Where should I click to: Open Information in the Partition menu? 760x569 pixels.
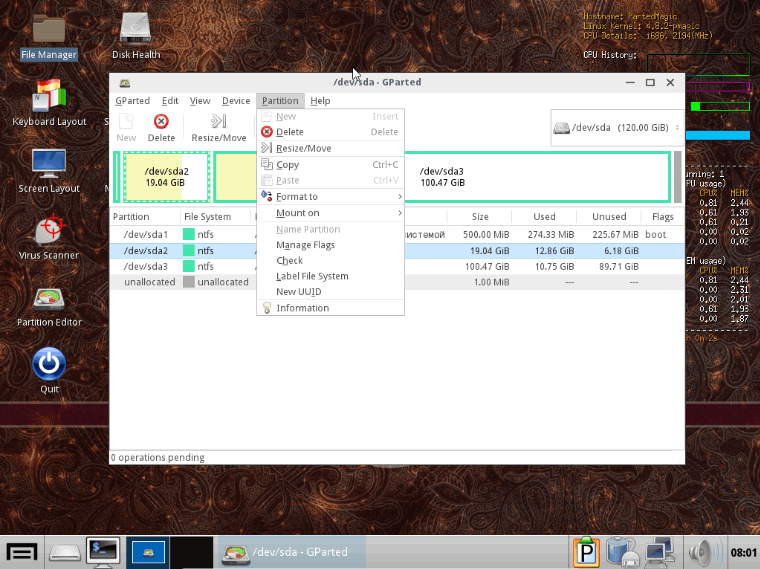[x=331, y=308]
